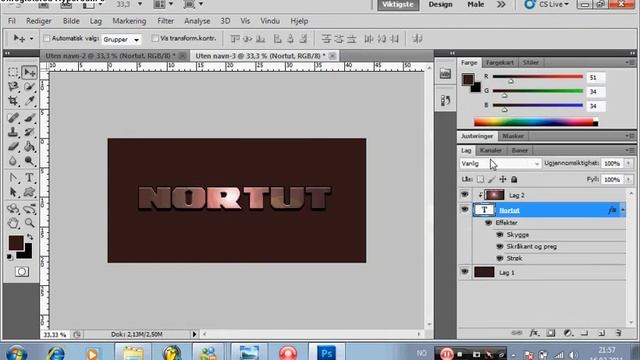
Task: Select the Zoom tool
Action: click(x=29, y=223)
